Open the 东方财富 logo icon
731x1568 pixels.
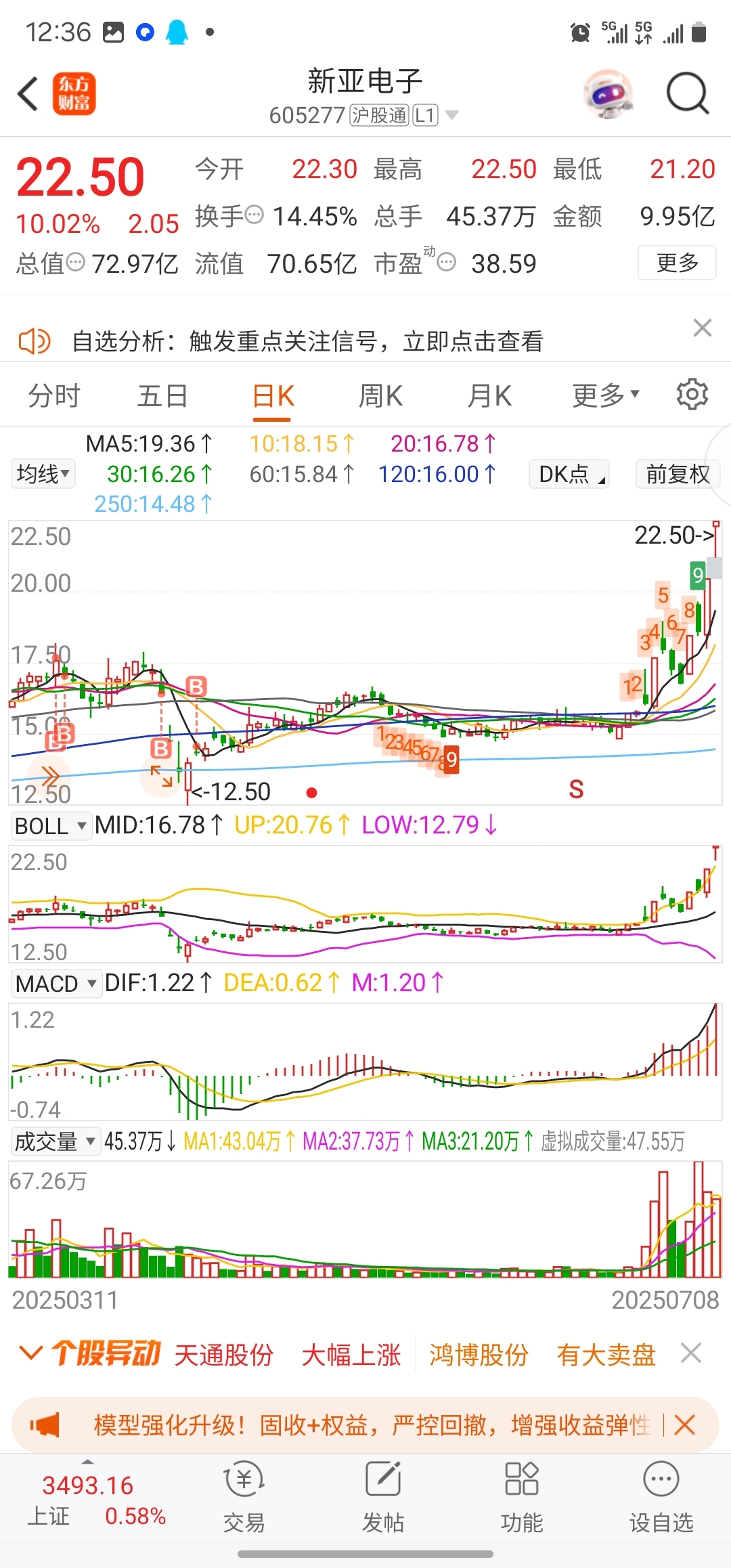click(x=74, y=93)
